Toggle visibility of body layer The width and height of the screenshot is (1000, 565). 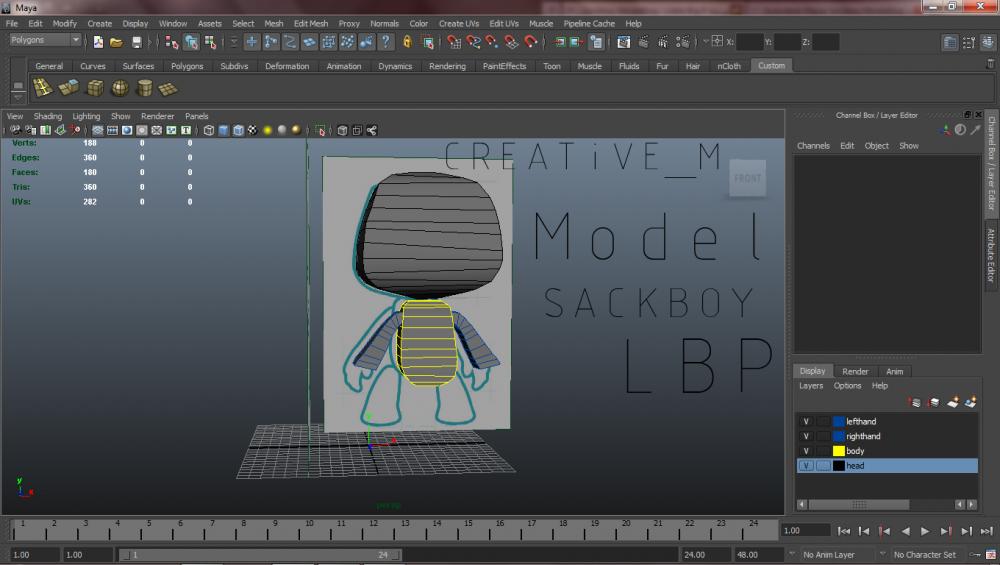(806, 450)
